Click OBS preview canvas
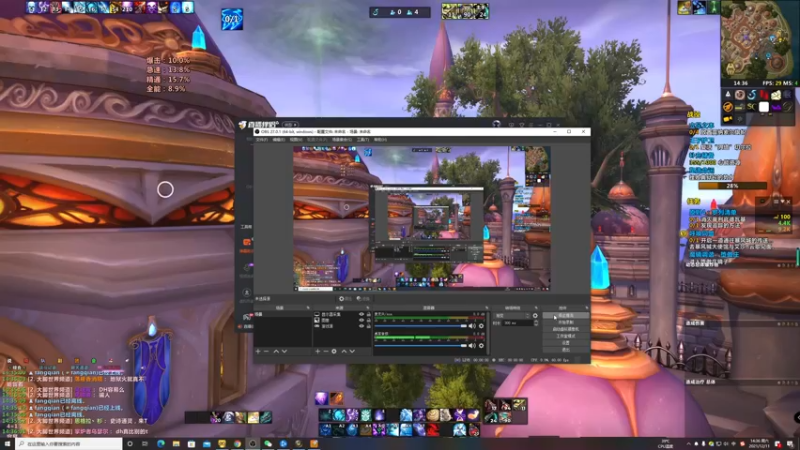 point(421,219)
